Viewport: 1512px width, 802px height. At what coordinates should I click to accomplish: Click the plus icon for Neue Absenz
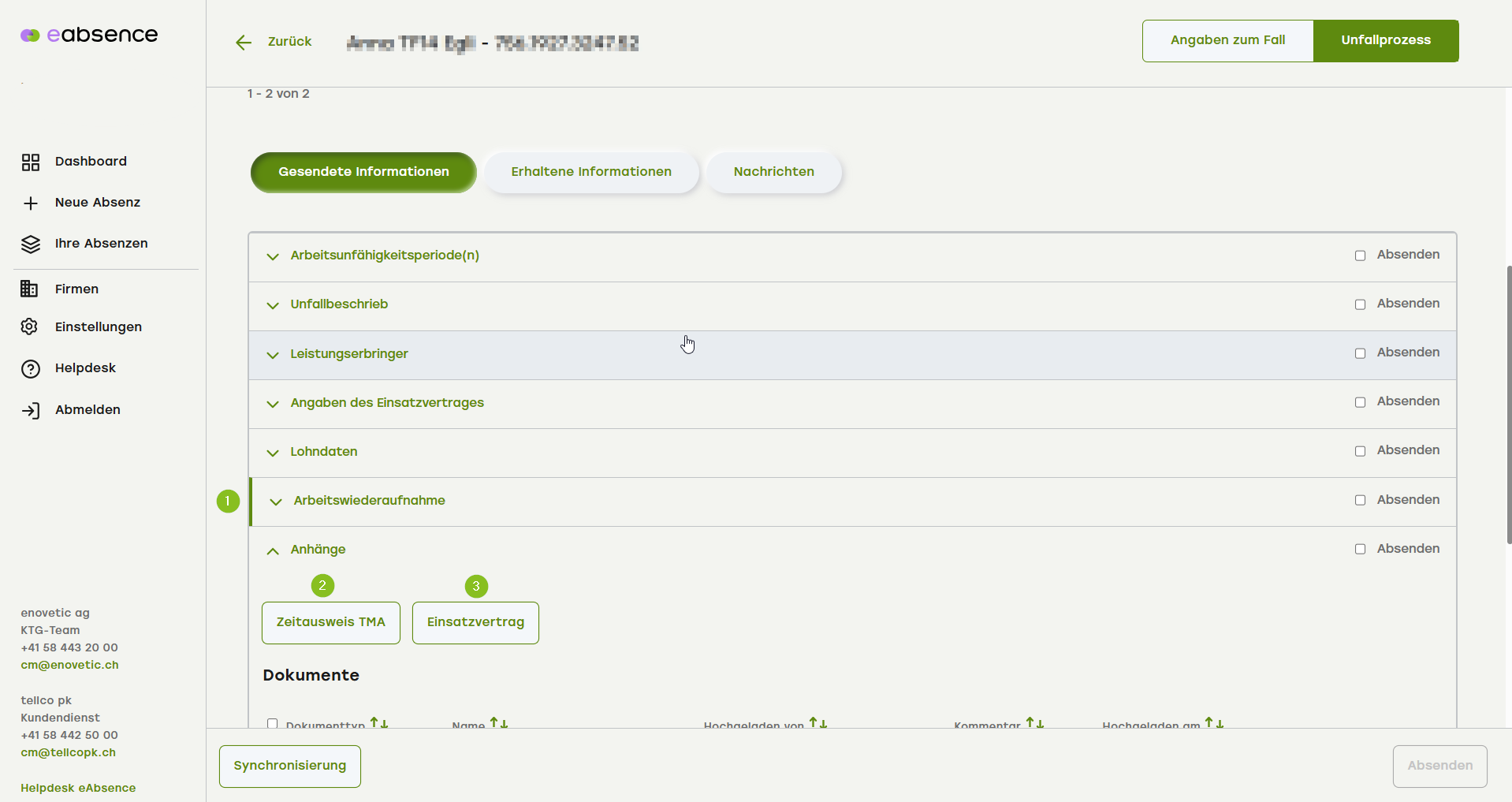click(x=31, y=203)
